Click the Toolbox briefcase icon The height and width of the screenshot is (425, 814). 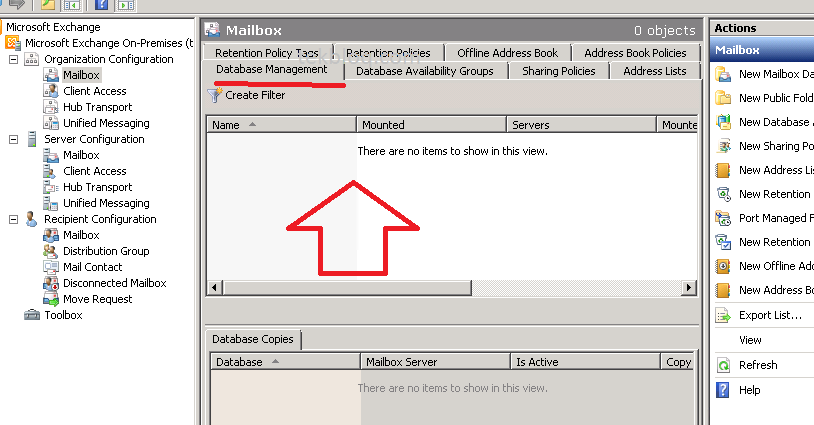point(32,315)
